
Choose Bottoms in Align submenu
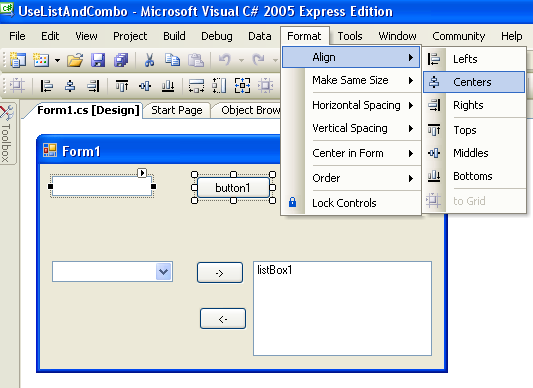point(474,176)
